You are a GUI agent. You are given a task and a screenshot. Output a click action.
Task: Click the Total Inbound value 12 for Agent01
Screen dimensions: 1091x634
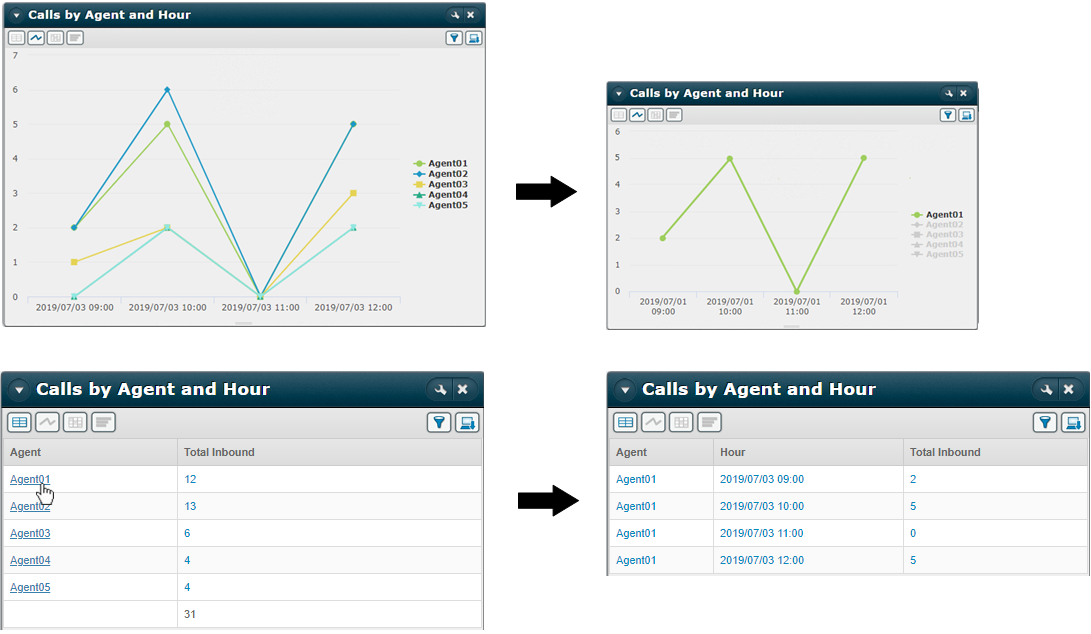(190, 479)
